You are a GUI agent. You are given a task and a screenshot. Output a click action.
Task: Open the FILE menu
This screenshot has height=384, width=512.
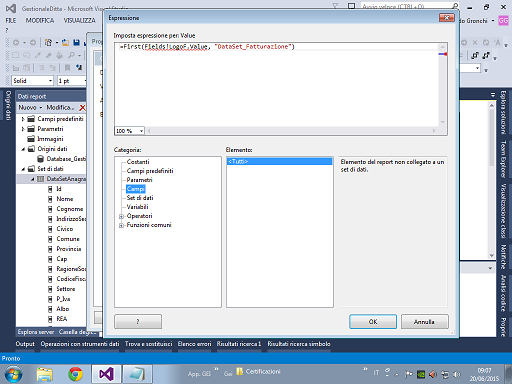[x=11, y=21]
